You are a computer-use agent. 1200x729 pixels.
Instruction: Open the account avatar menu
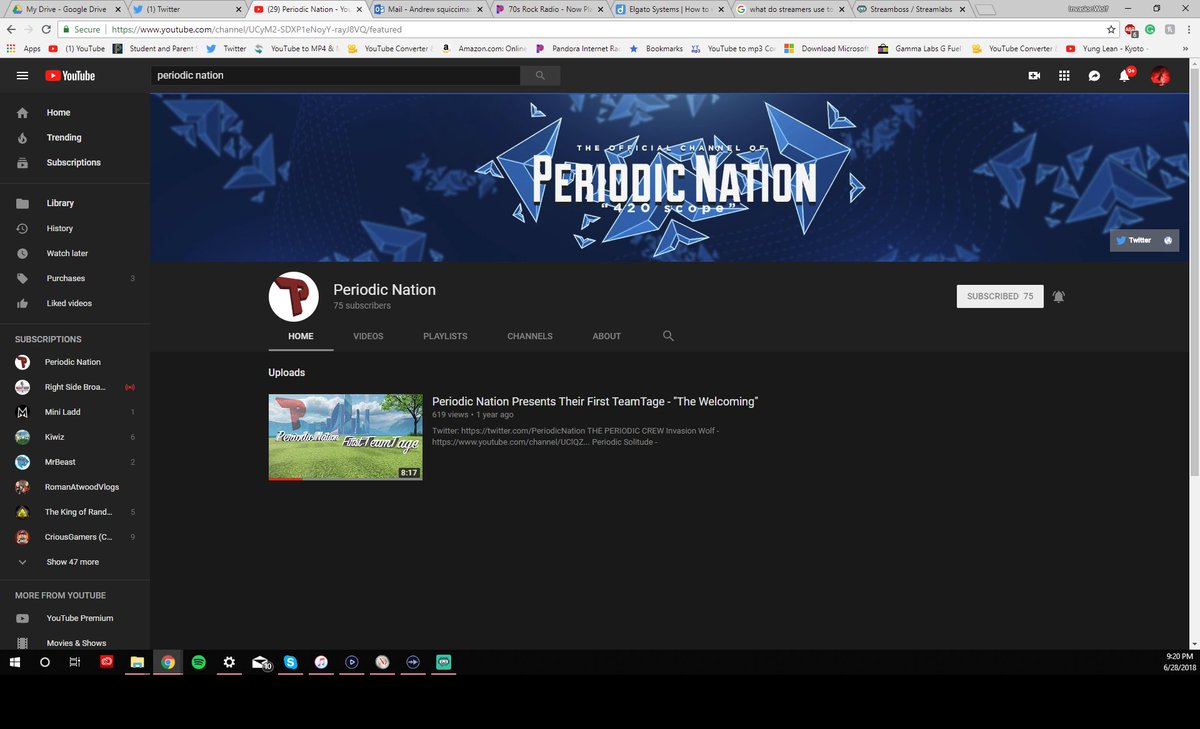tap(1160, 76)
